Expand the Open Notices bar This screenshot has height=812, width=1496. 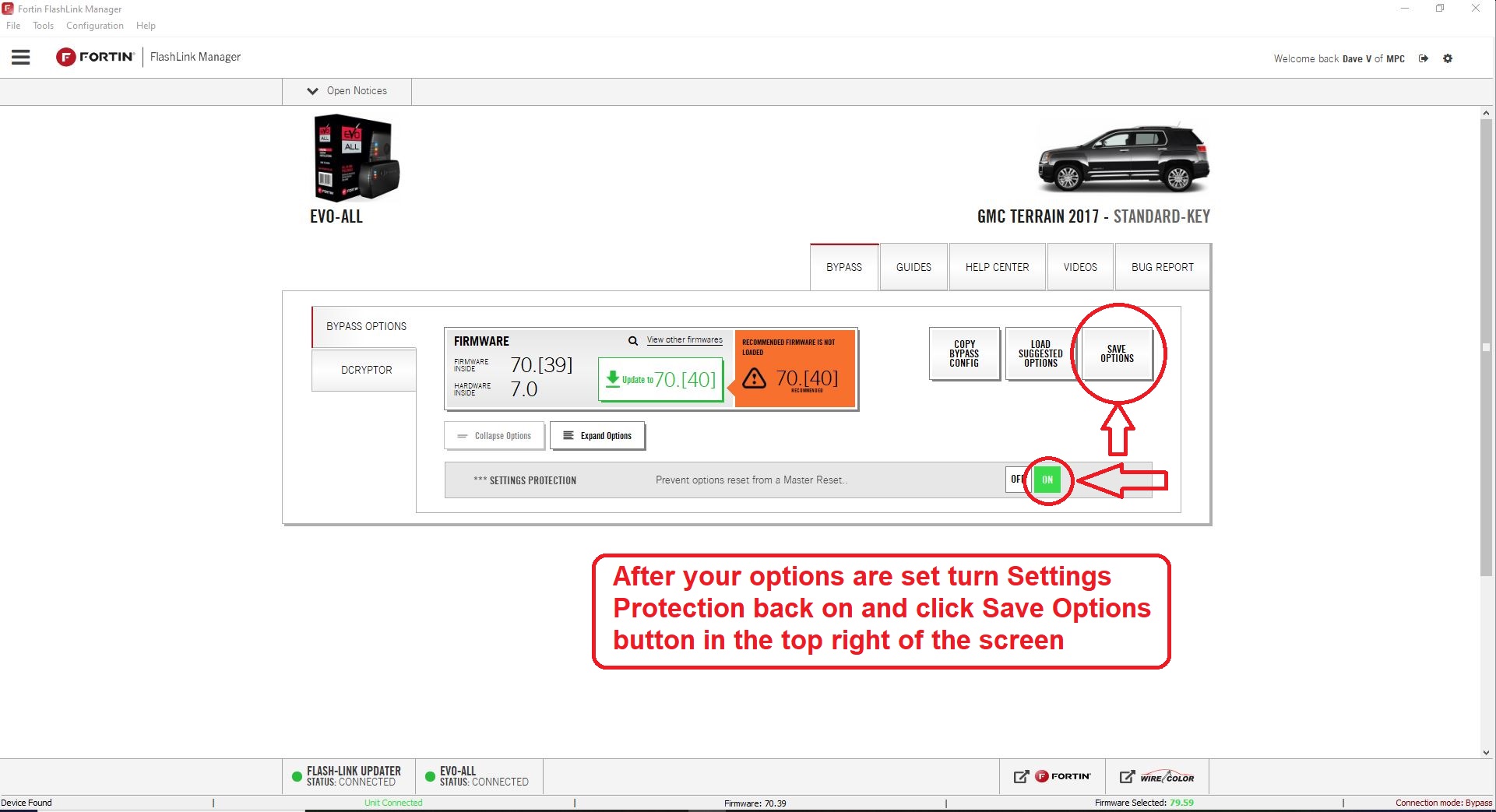(x=347, y=91)
